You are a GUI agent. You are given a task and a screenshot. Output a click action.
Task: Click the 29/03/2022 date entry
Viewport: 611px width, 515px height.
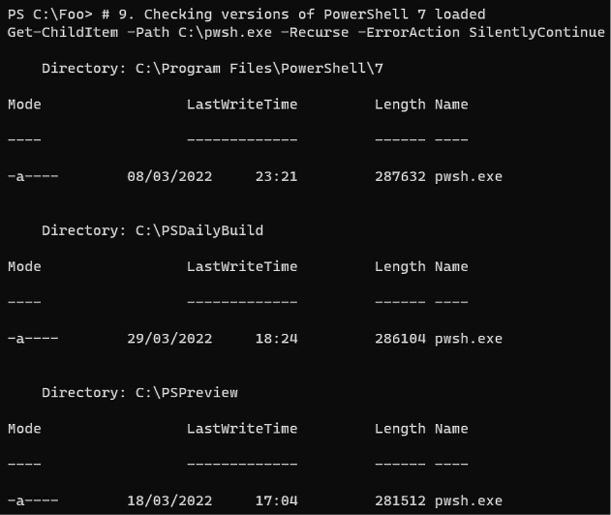(x=170, y=339)
